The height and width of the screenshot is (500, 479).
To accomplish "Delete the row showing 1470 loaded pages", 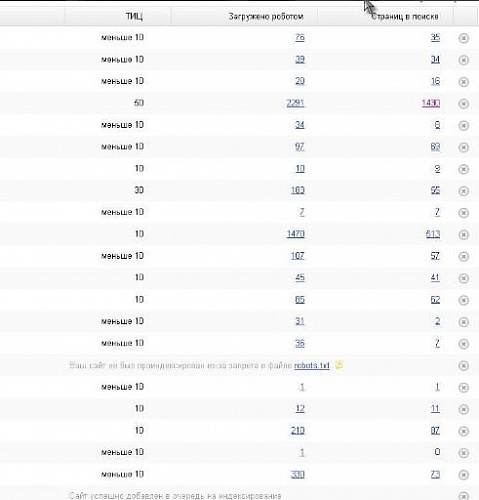I will coord(463,235).
